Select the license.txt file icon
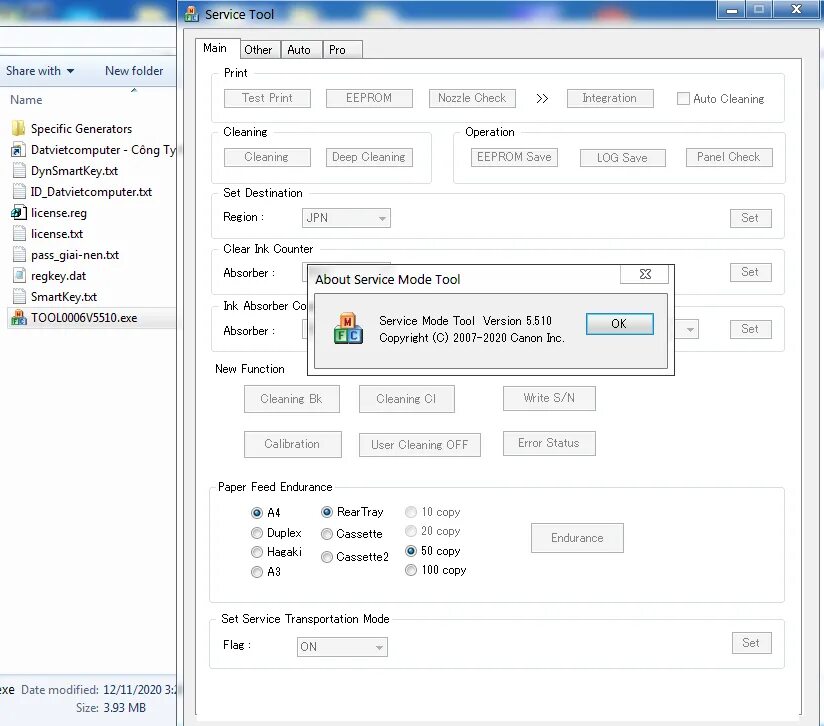The width and height of the screenshot is (824, 726). (x=18, y=234)
